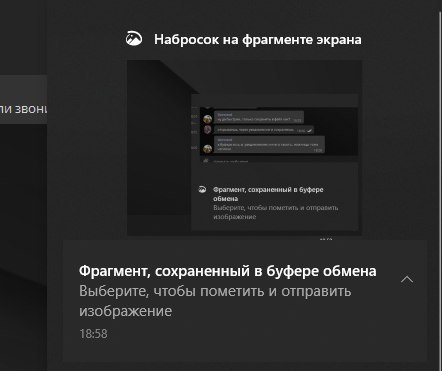
Task: Click 'Выберите, чтобы пометить и отправить изображение'
Action: 215,301
